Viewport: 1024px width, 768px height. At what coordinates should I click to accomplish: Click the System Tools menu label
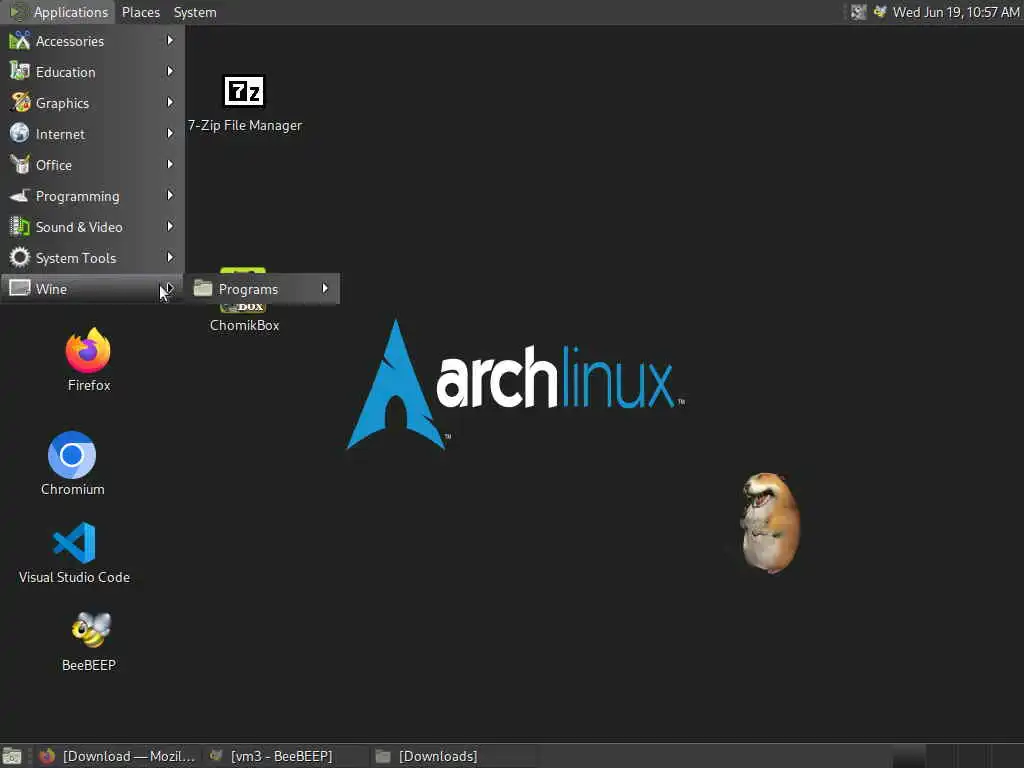tap(76, 259)
